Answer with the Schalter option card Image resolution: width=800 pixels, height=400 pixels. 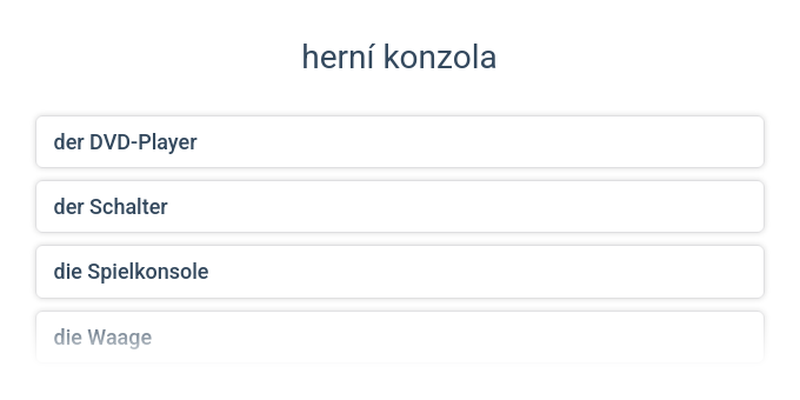point(400,207)
